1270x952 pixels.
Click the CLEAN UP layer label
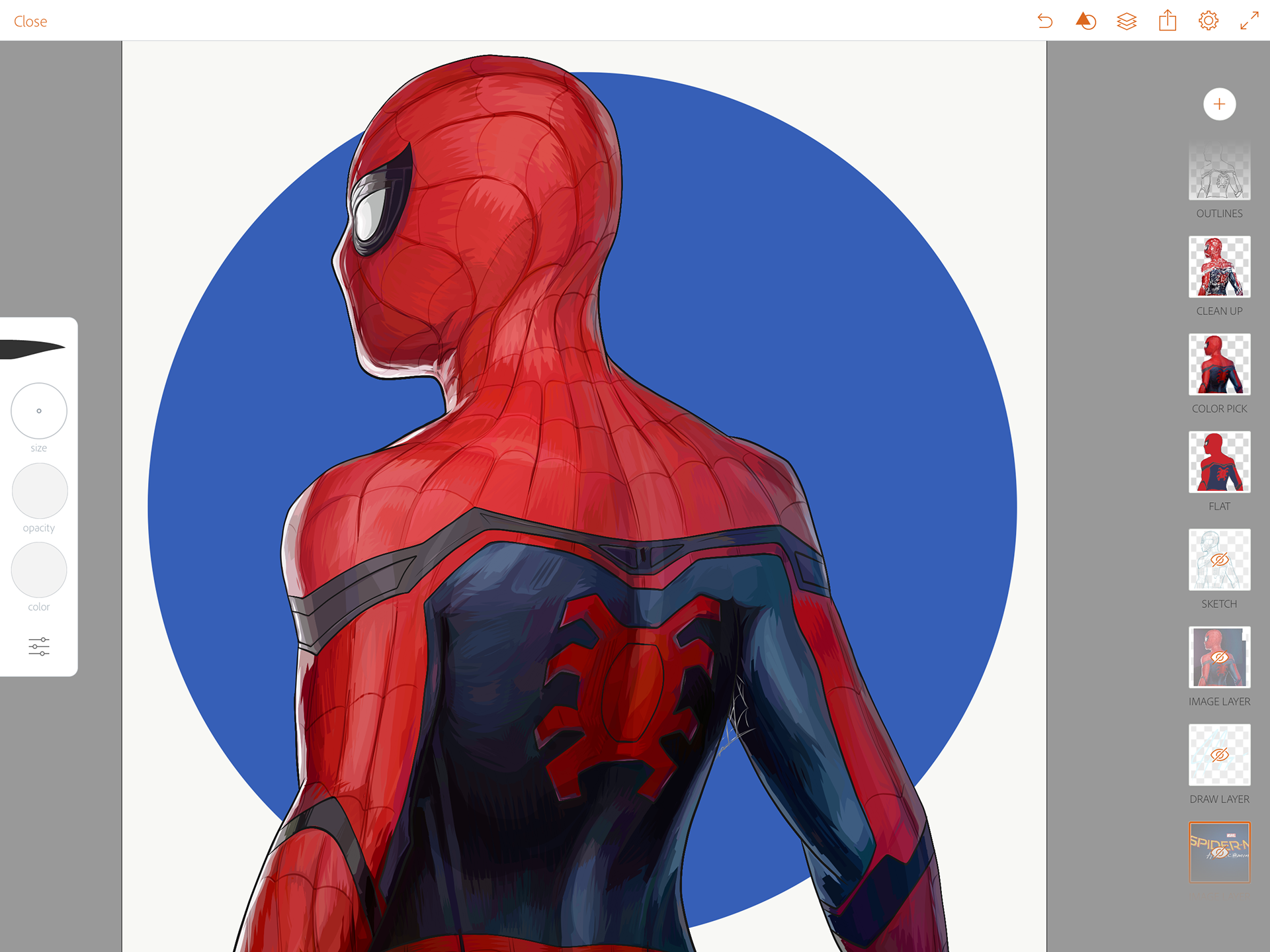pos(1219,311)
